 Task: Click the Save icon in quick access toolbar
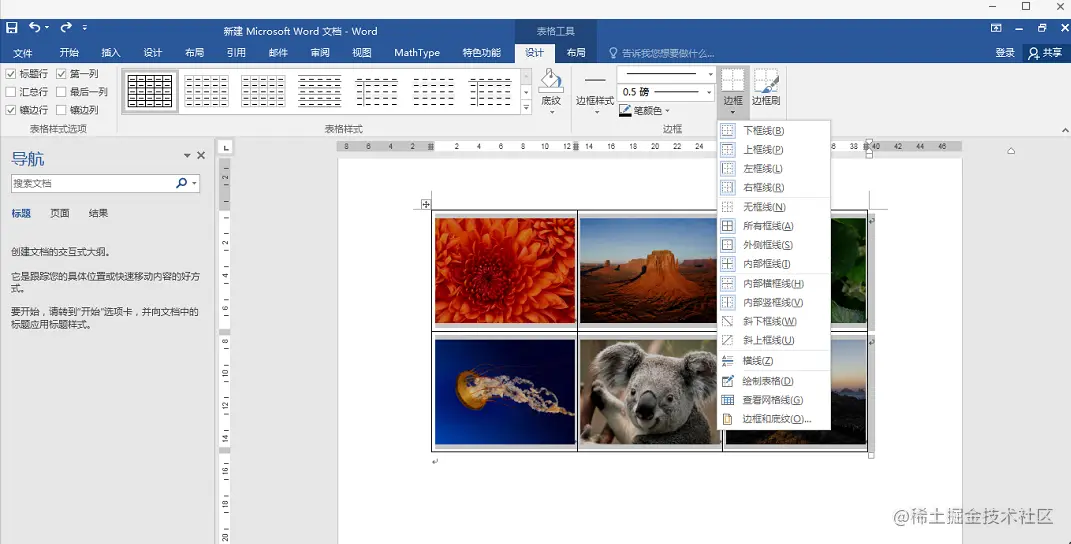click(x=12, y=28)
